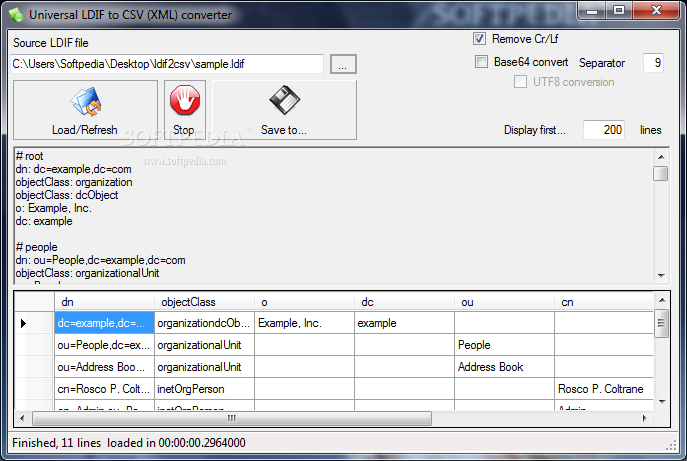Screen dimensions: 687x461
Task: Click the grid horizontal scroll right arrow
Action: 645,418
